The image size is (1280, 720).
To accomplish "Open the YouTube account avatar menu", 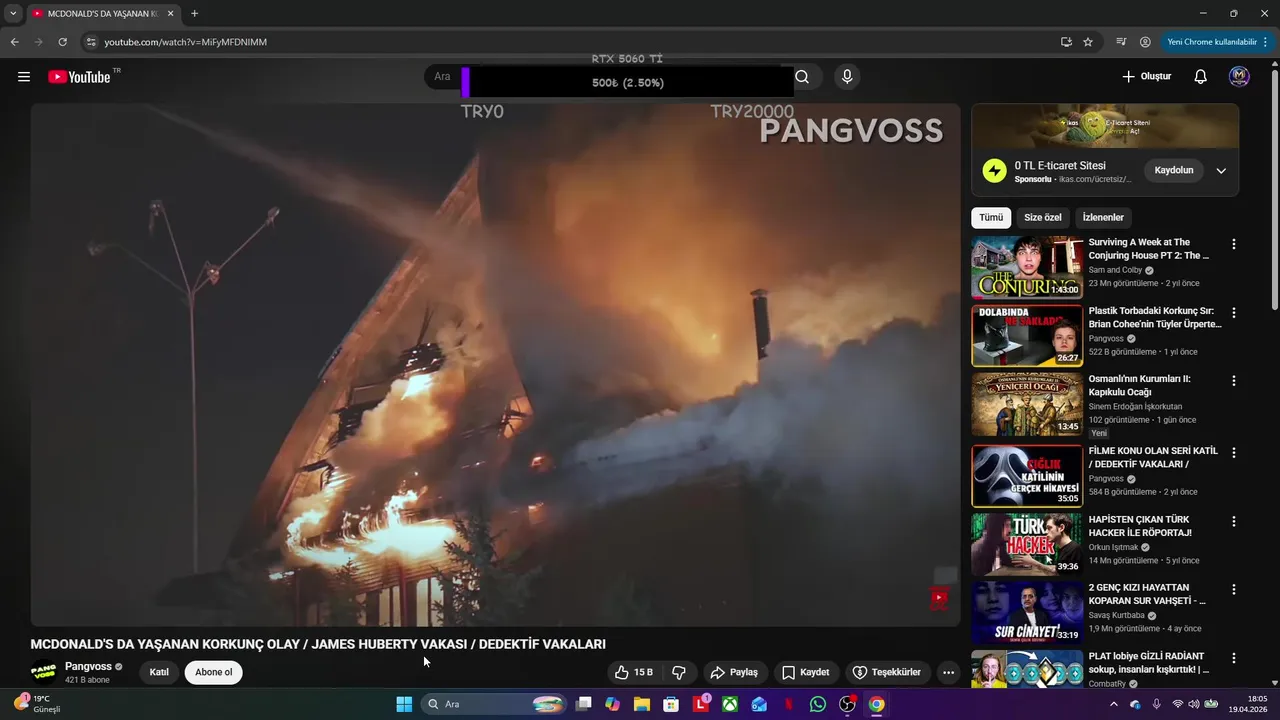I will (1239, 77).
